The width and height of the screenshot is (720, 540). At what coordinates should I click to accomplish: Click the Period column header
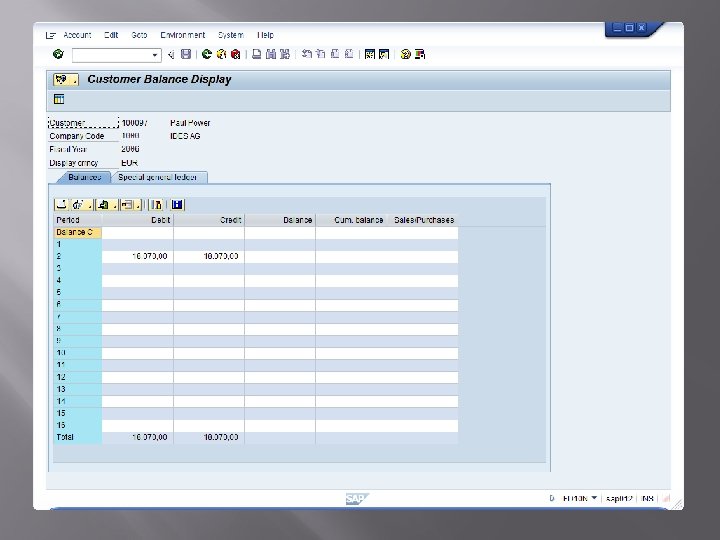coord(78,220)
